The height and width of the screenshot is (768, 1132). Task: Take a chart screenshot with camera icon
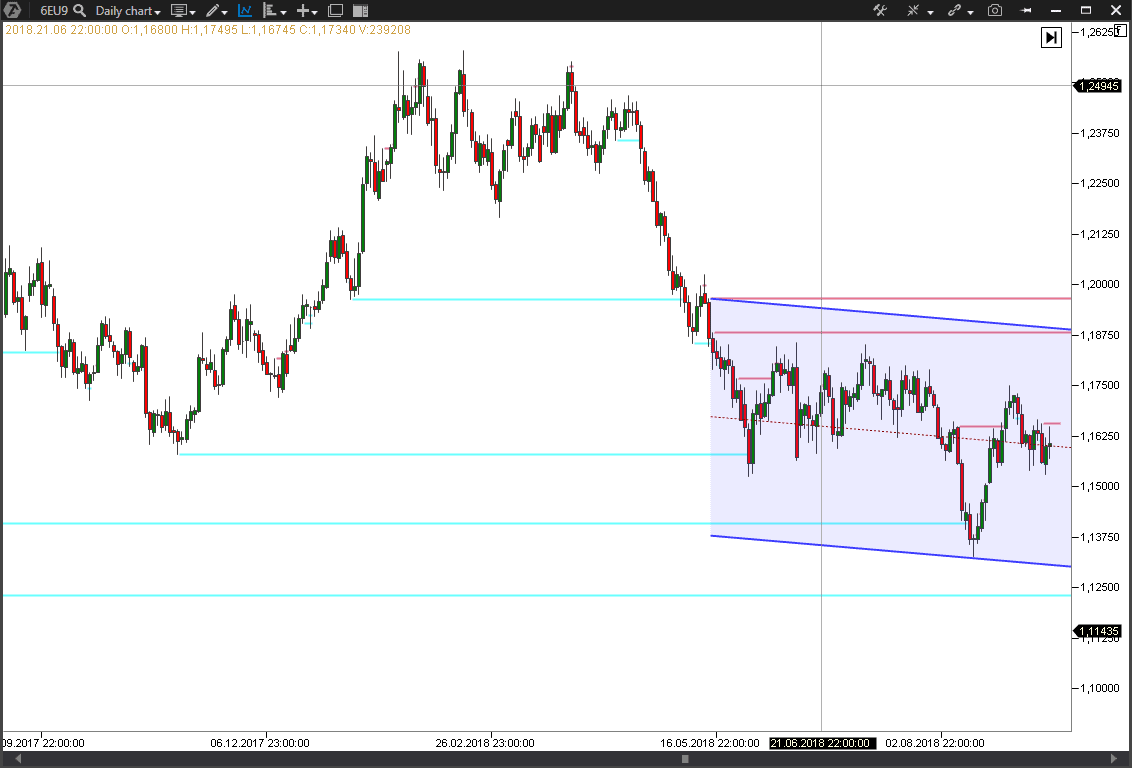(x=995, y=11)
